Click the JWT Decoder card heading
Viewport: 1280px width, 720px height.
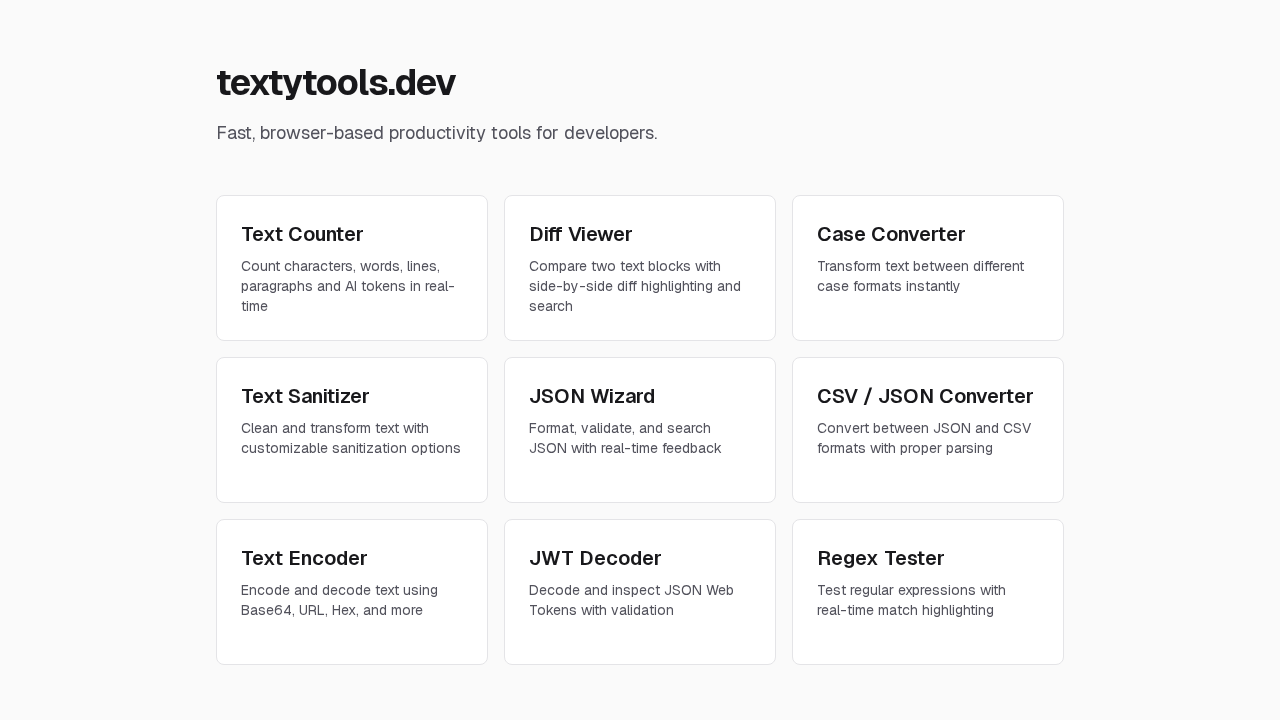(x=595, y=558)
